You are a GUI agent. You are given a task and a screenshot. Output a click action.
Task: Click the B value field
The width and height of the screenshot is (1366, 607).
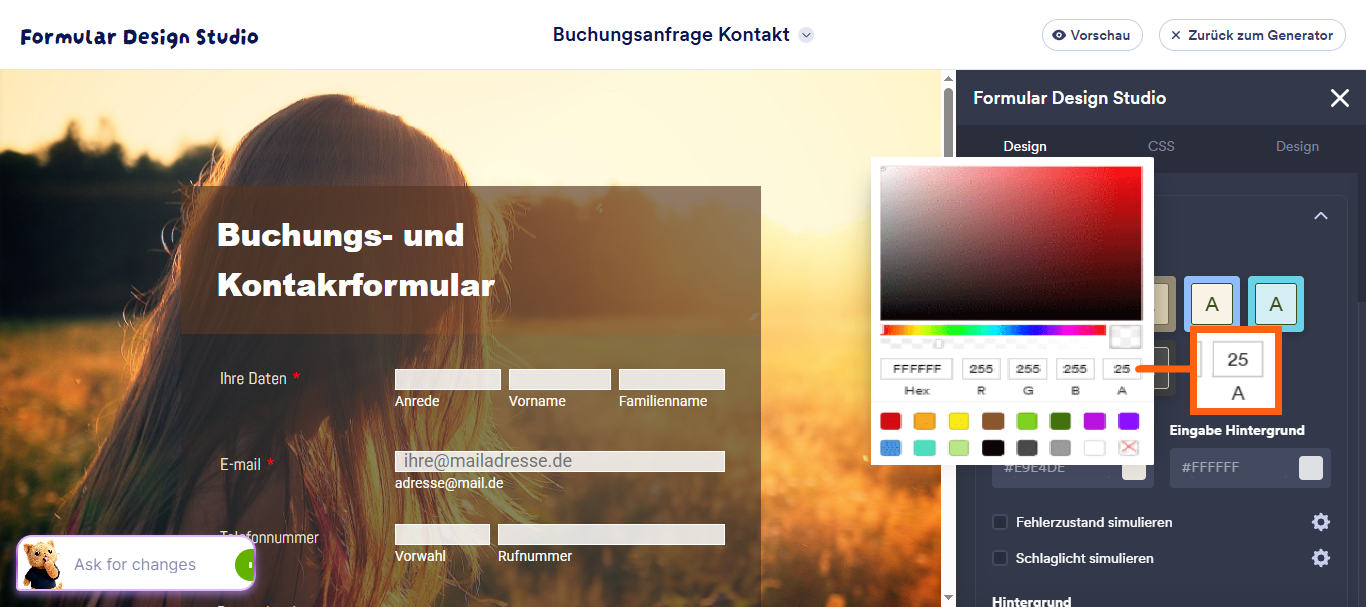[x=1075, y=369]
